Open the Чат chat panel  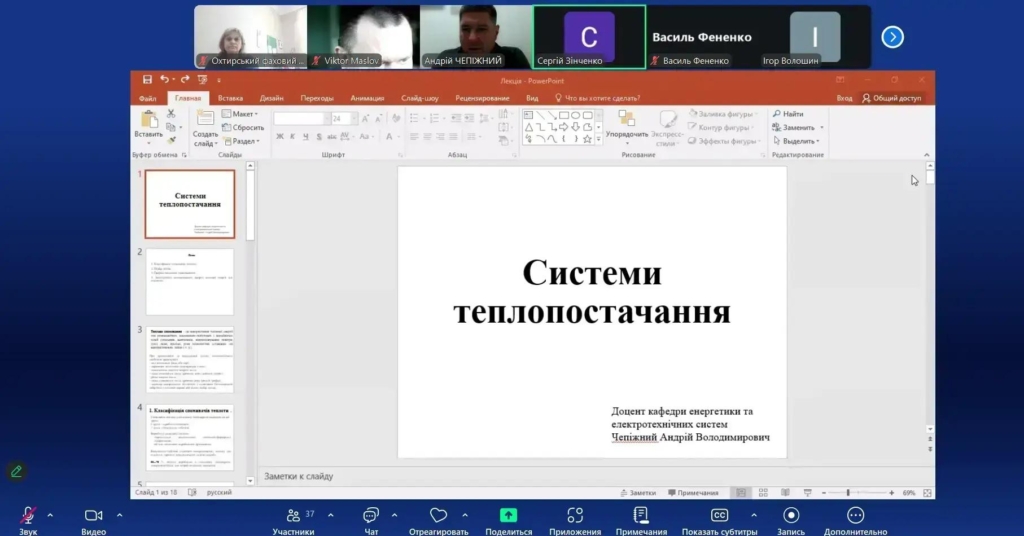(371, 515)
